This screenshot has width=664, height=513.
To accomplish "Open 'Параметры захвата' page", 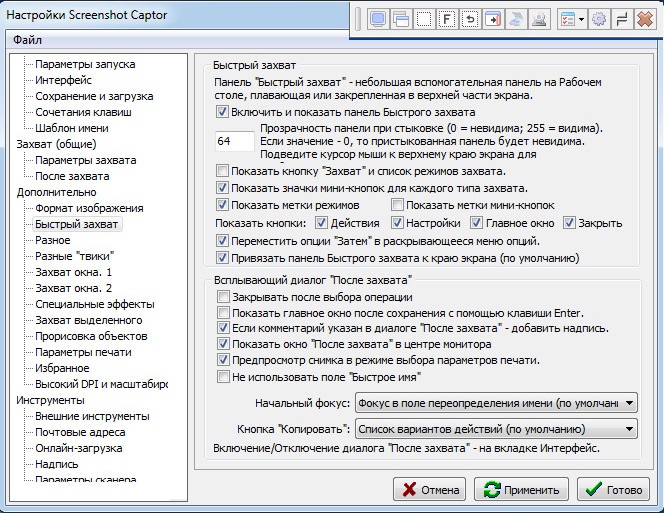I will [86, 160].
